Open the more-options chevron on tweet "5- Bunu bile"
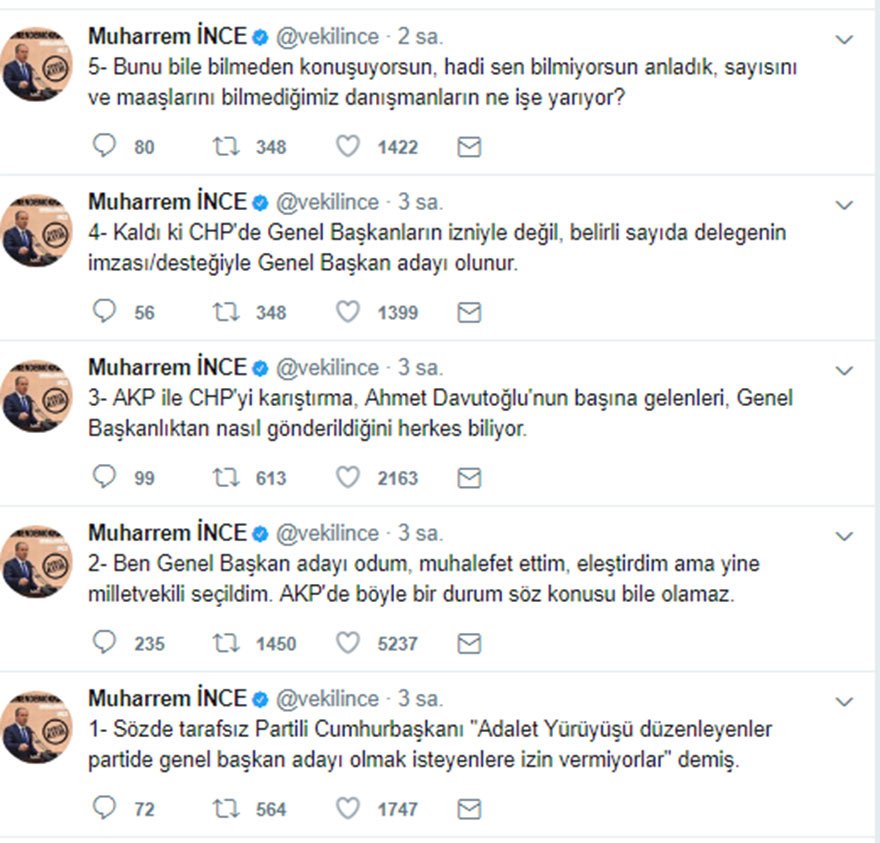This screenshot has width=880, height=843. pyautogui.click(x=844, y=40)
